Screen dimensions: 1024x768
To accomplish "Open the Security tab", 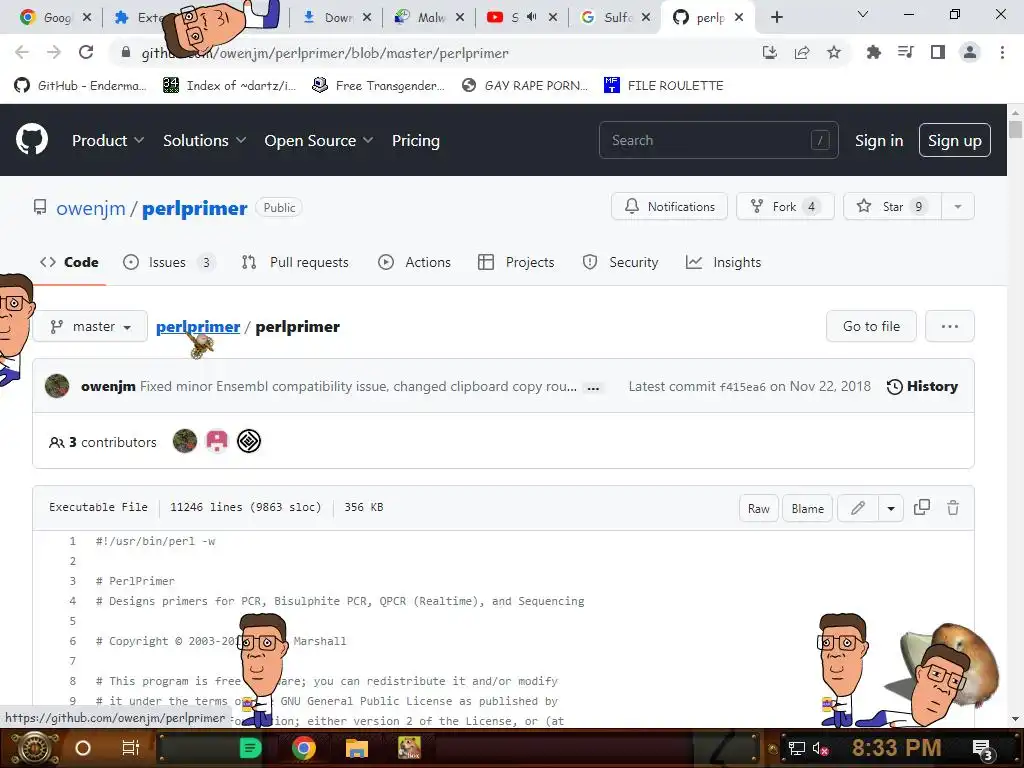I will (620, 262).
